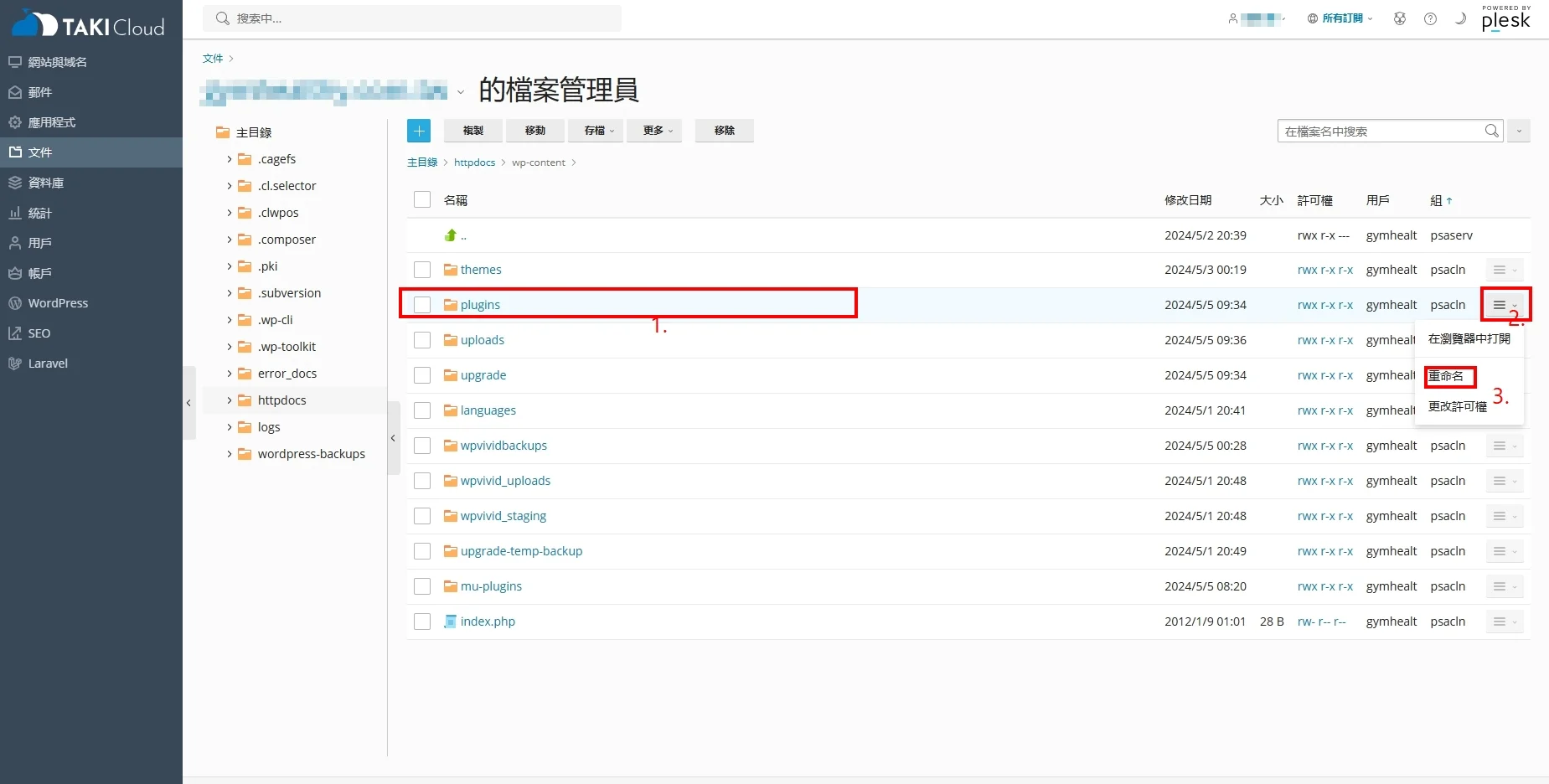The image size is (1549, 784).
Task: Collapse the folder tree panel
Action: [393, 438]
